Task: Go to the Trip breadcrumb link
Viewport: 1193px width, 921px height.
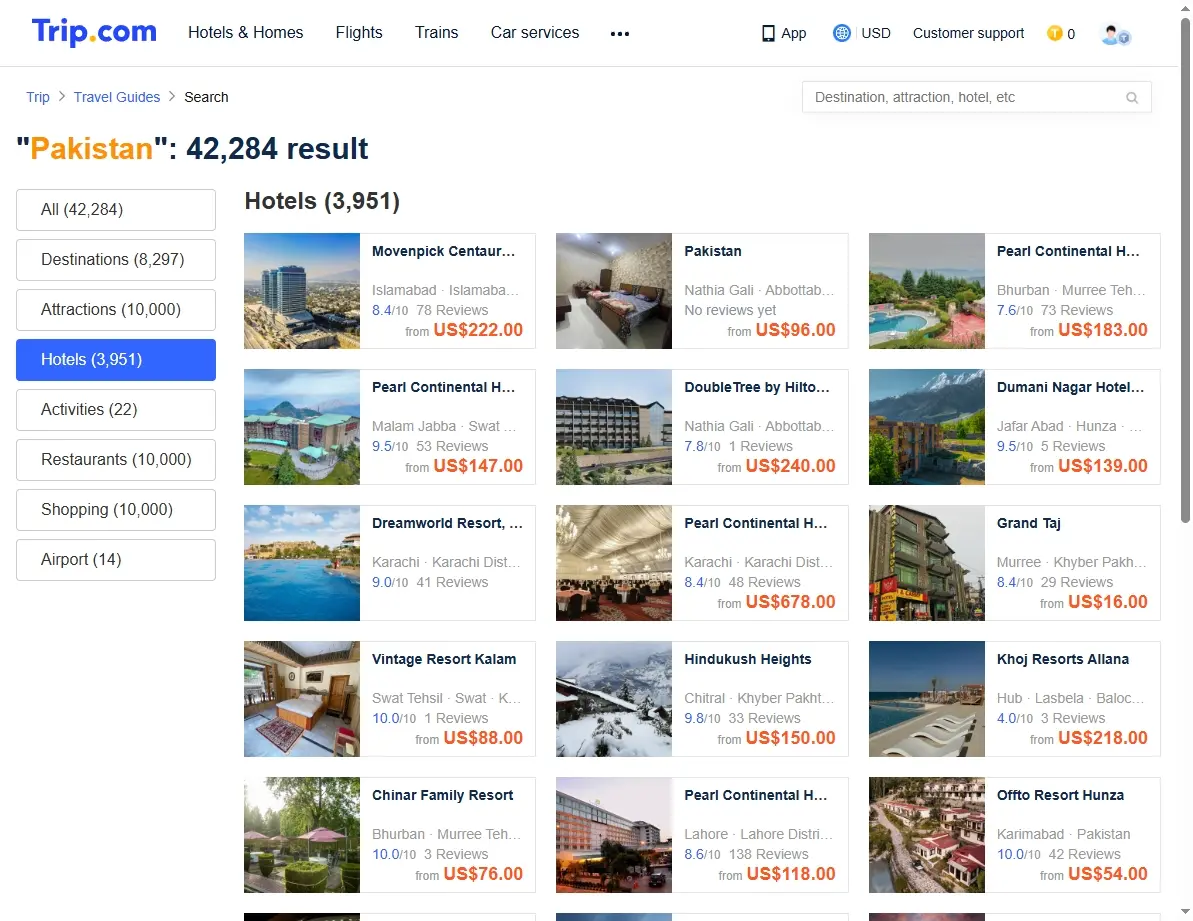Action: point(38,97)
